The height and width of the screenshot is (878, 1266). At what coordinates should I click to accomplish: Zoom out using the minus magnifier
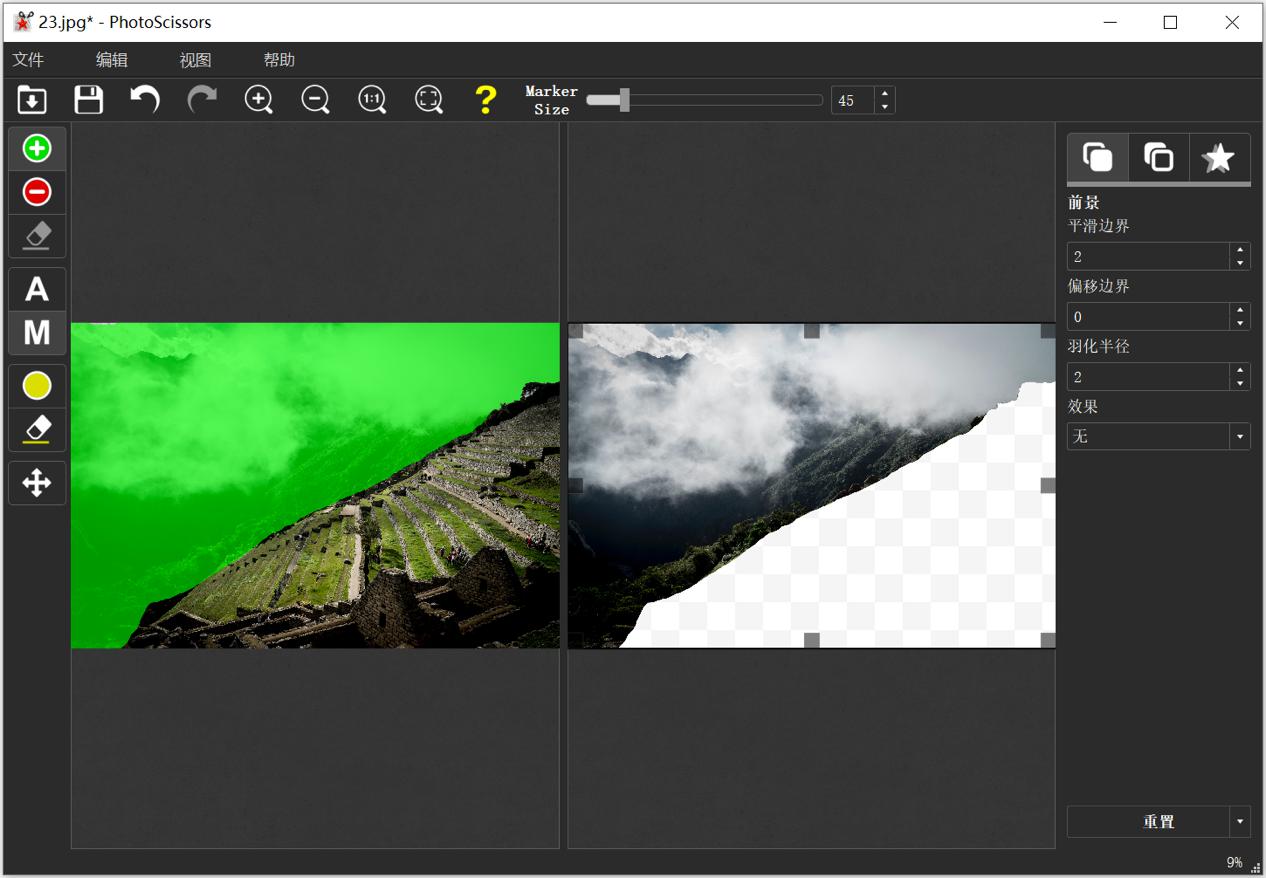(316, 100)
